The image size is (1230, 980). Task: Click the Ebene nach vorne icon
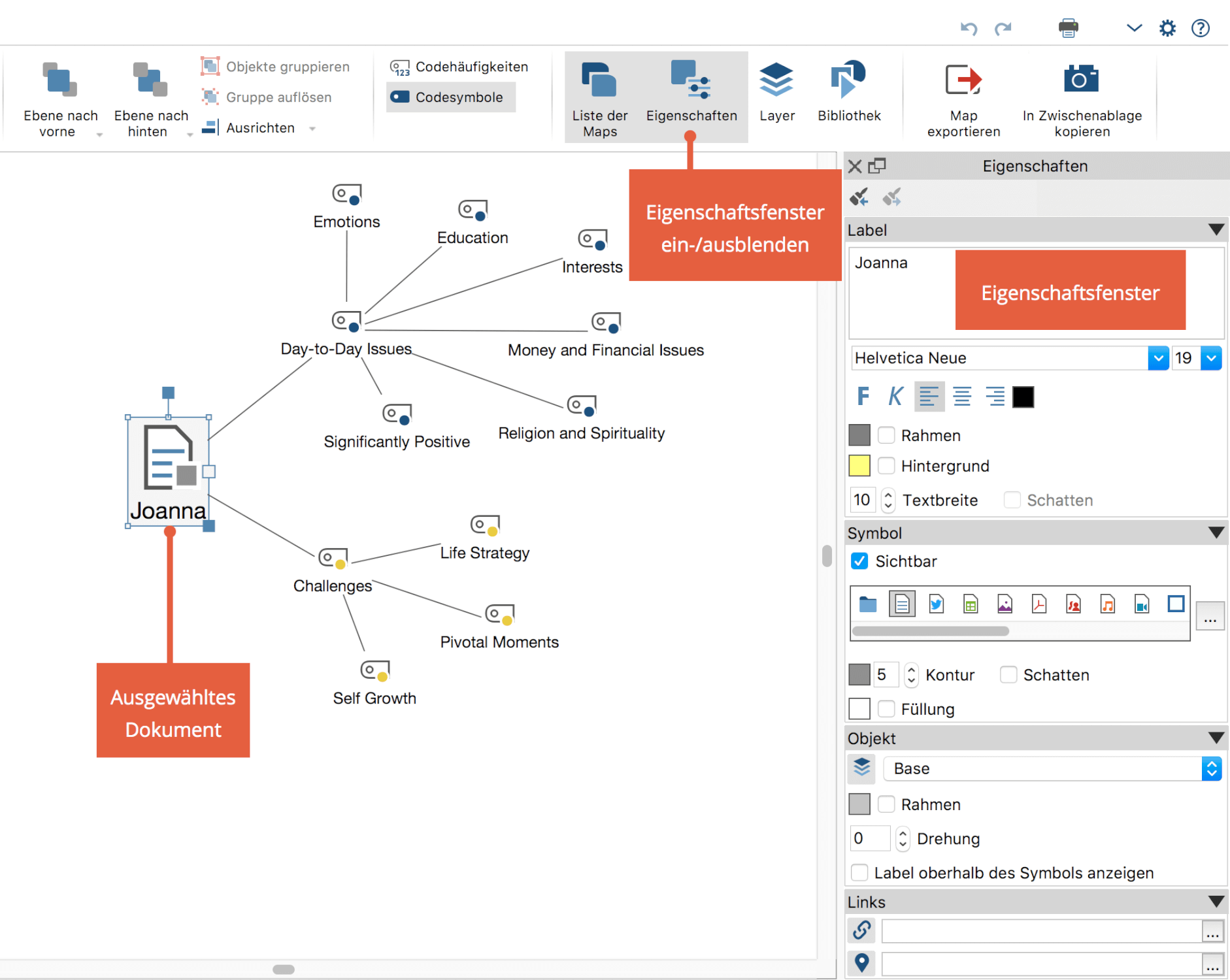59,80
